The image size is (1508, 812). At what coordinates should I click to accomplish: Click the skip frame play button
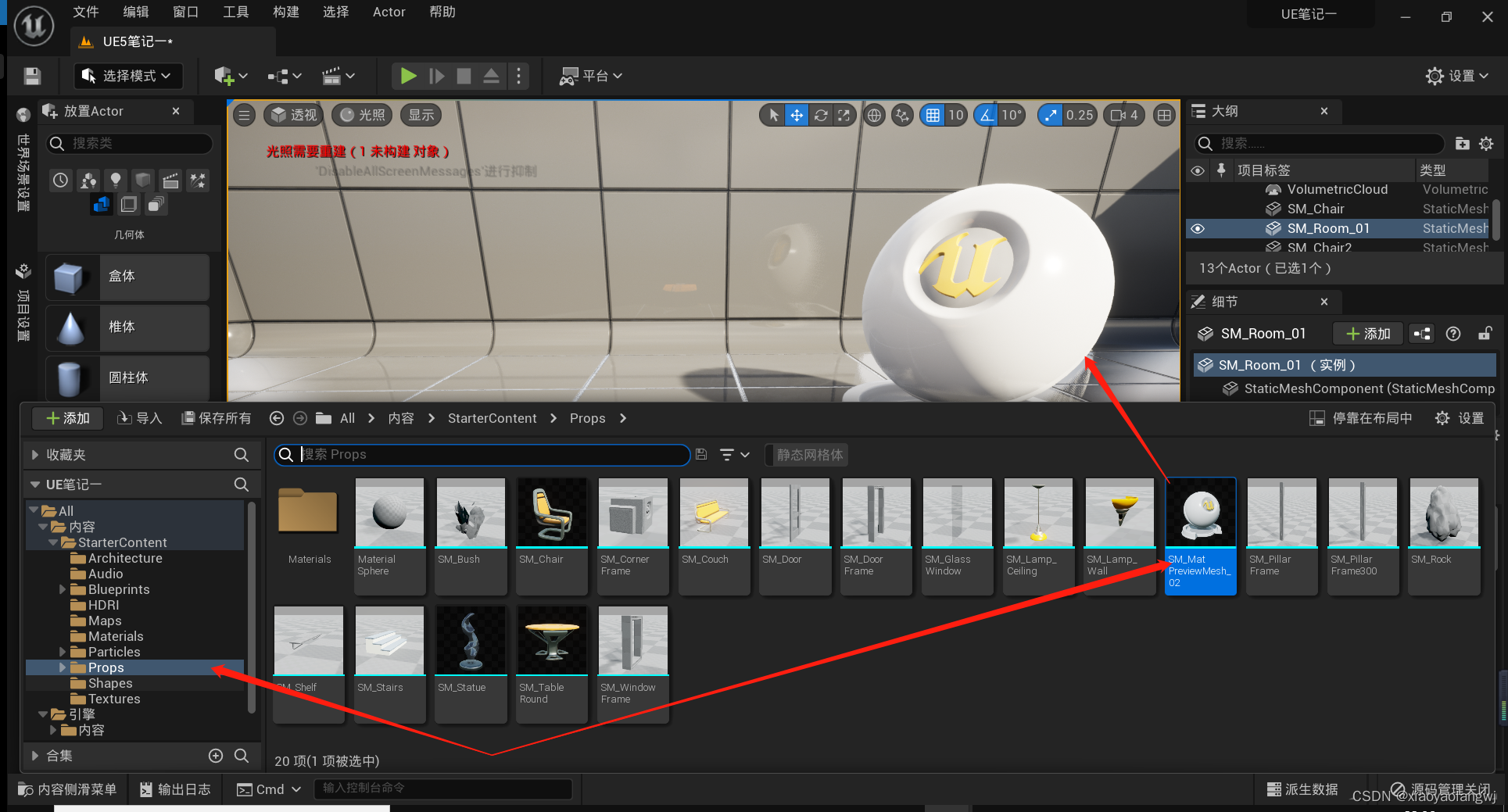tap(437, 76)
